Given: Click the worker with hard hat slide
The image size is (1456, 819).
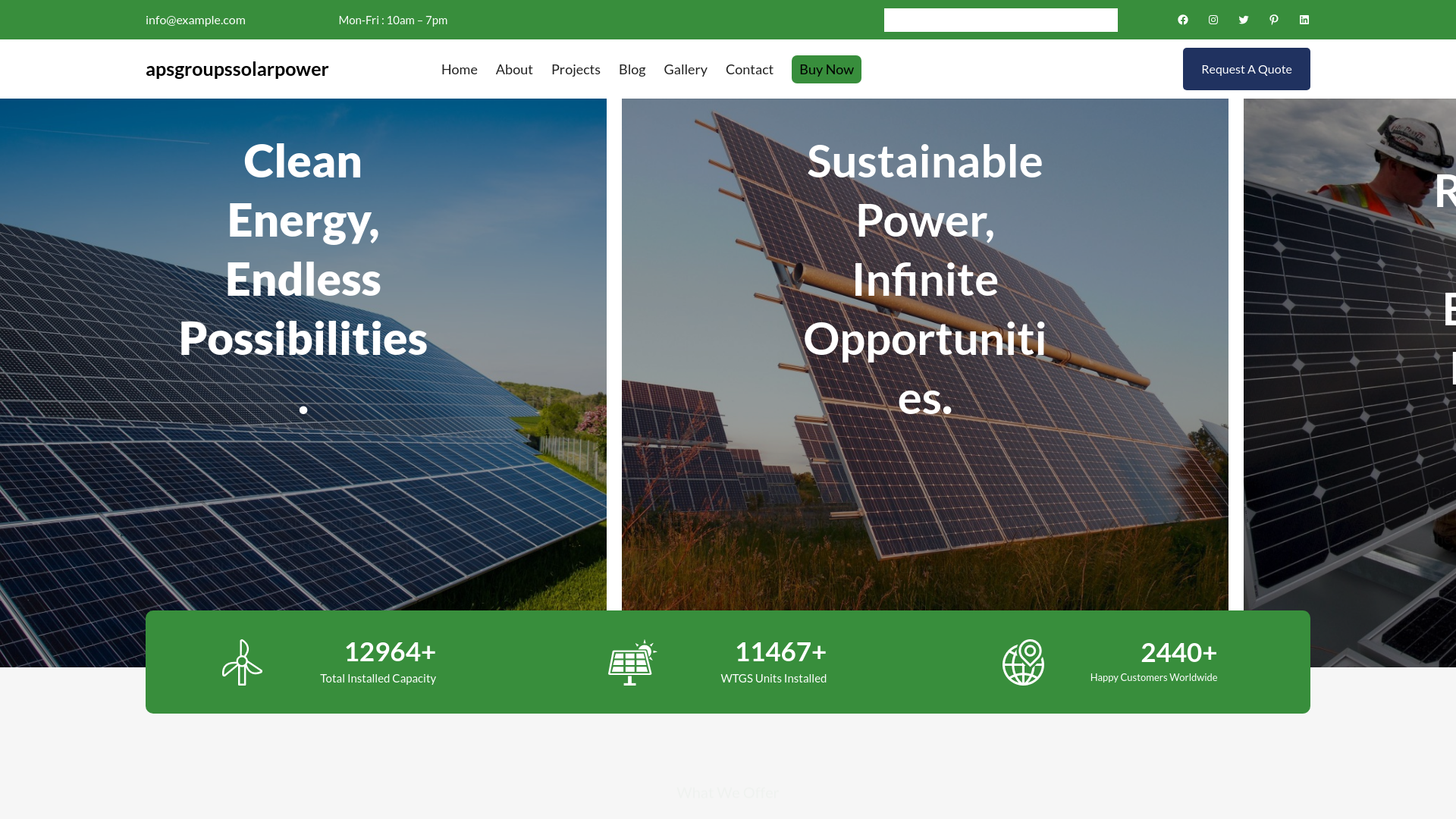Looking at the screenshot, I should (x=1350, y=383).
